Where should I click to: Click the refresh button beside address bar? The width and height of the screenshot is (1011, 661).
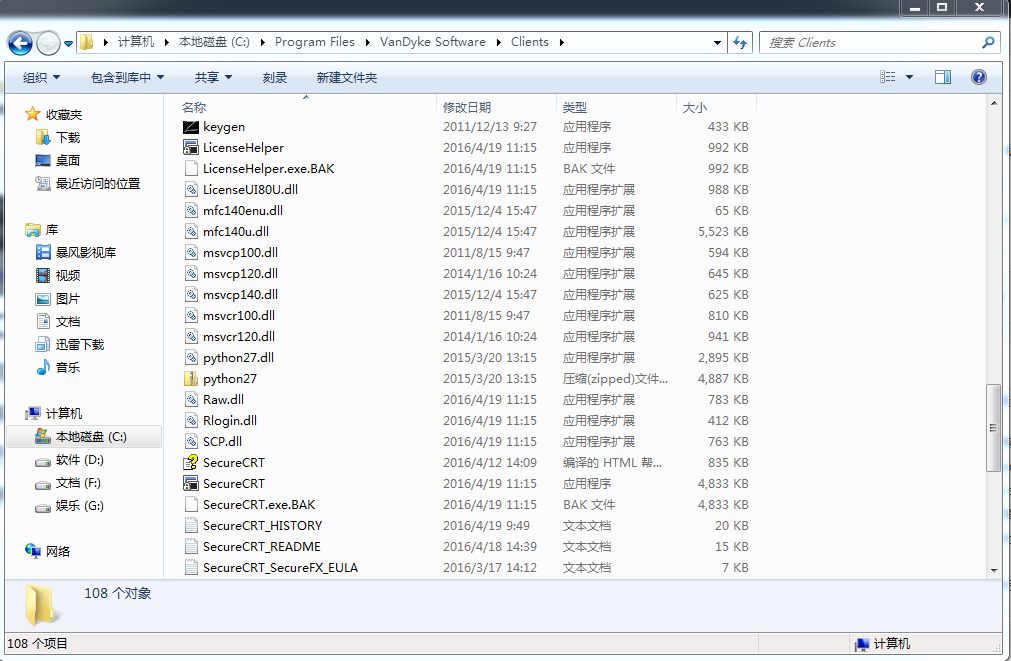click(740, 43)
